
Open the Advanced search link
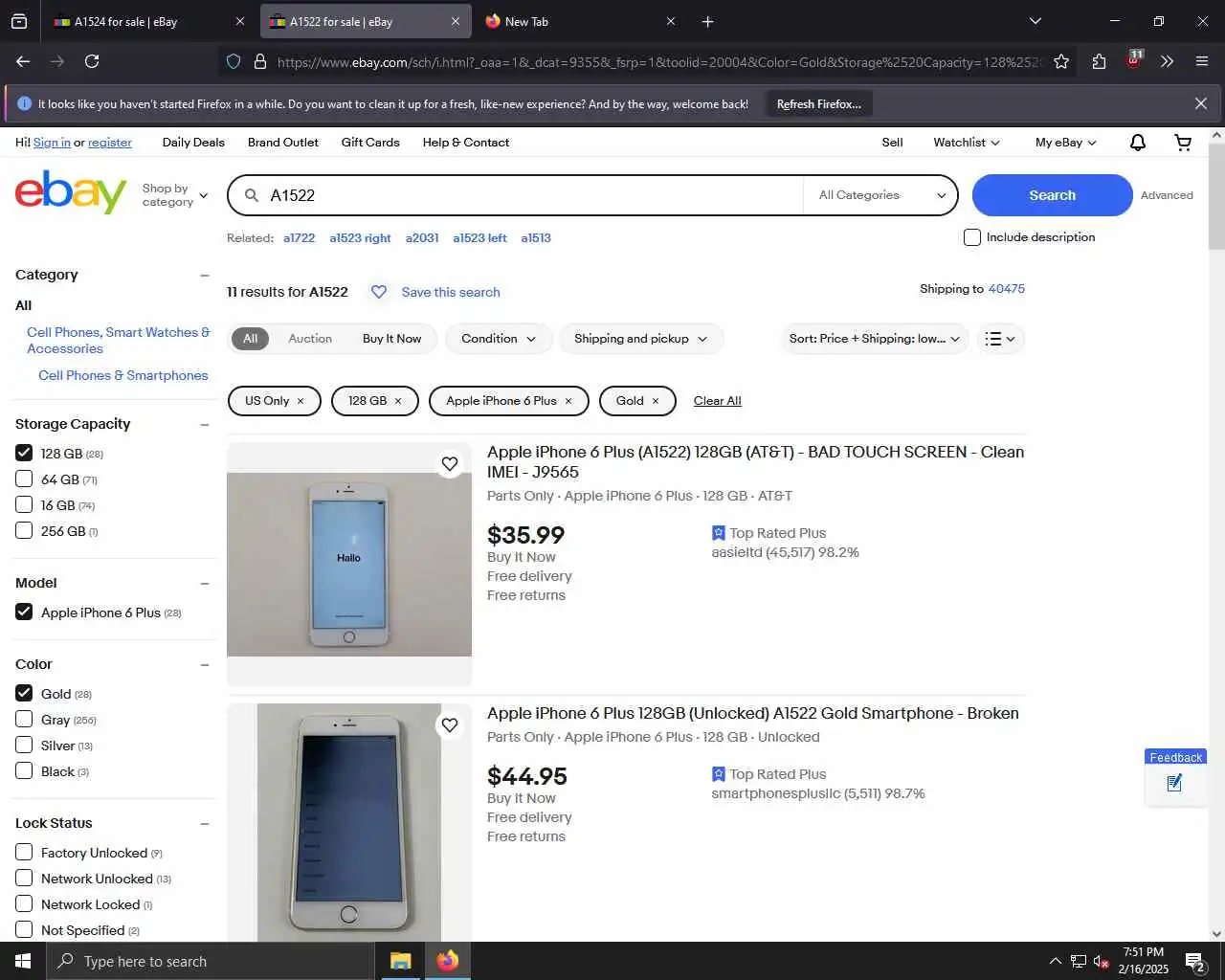click(1167, 195)
